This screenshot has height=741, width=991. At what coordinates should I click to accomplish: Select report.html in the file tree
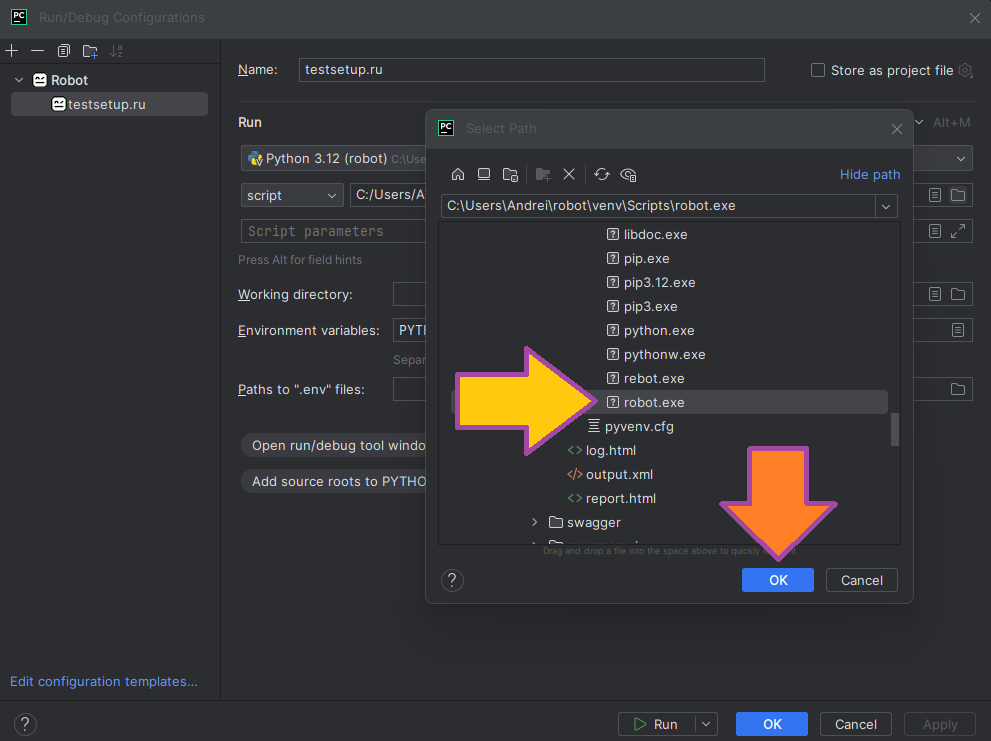[620, 499]
